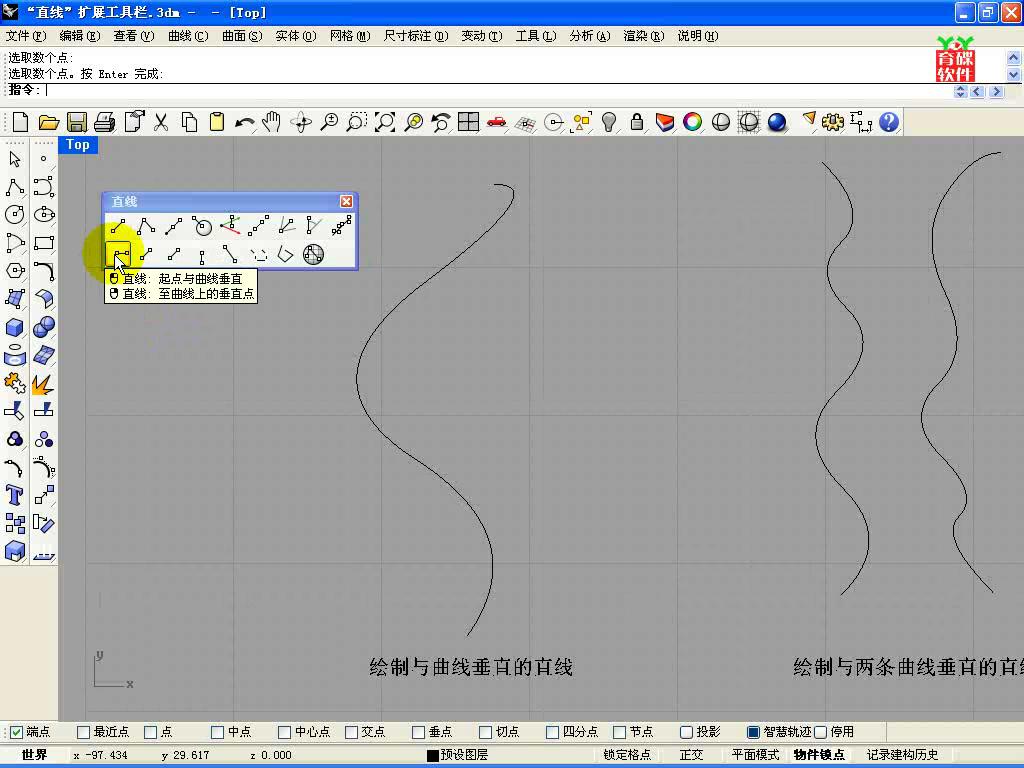Select the circle tool in left sidebar
The height and width of the screenshot is (768, 1024).
14,214
